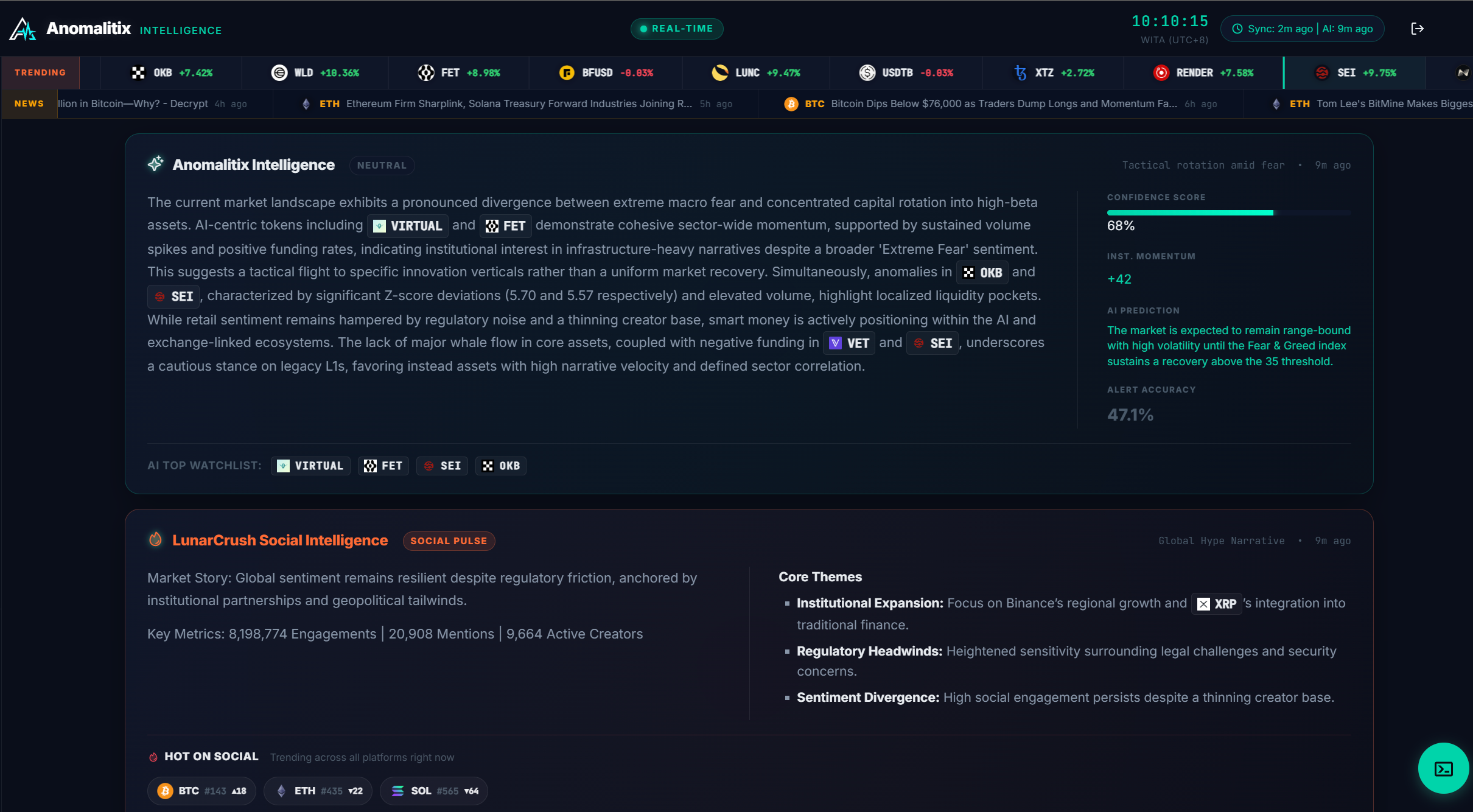Click the XRP icon in Core Themes
The height and width of the screenshot is (812, 1473).
pos(1203,604)
